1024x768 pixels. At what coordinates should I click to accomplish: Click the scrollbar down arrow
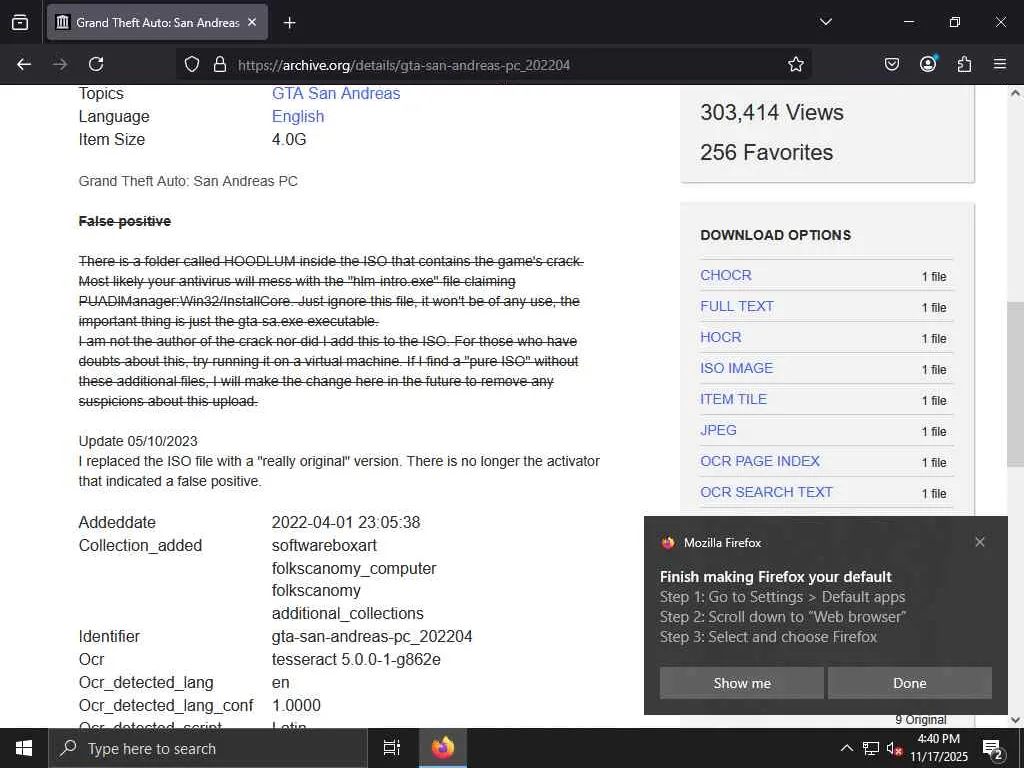click(1015, 720)
